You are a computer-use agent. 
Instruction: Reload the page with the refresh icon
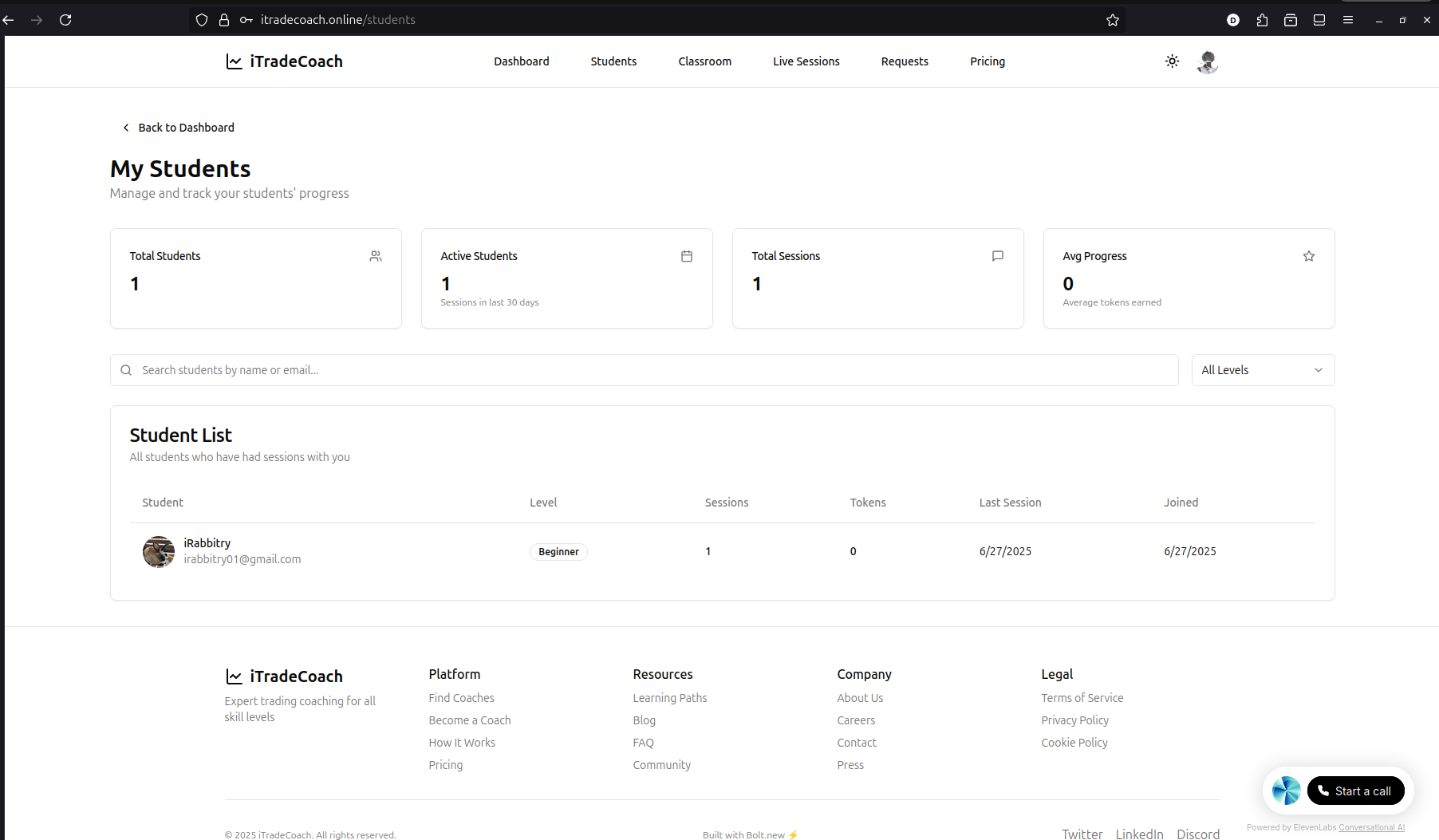tap(65, 20)
